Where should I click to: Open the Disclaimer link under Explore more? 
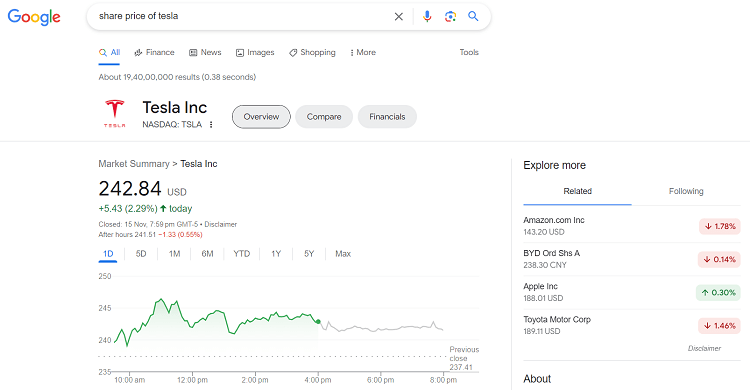tap(704, 348)
